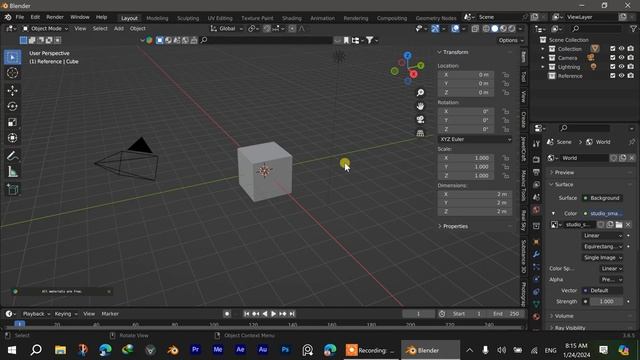640x360 pixels.
Task: Click the current frame number field
Action: 418,314
